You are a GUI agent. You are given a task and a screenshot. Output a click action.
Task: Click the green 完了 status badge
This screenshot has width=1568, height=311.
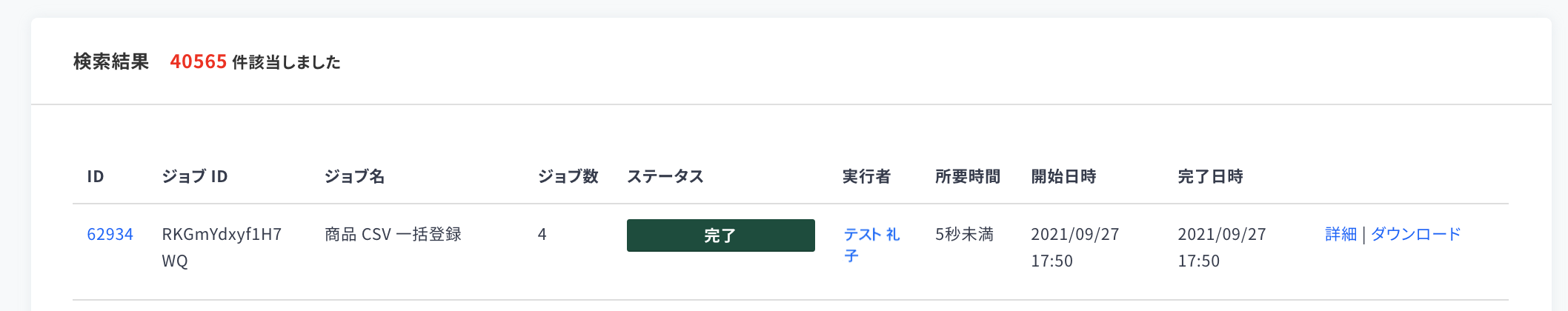pos(720,235)
